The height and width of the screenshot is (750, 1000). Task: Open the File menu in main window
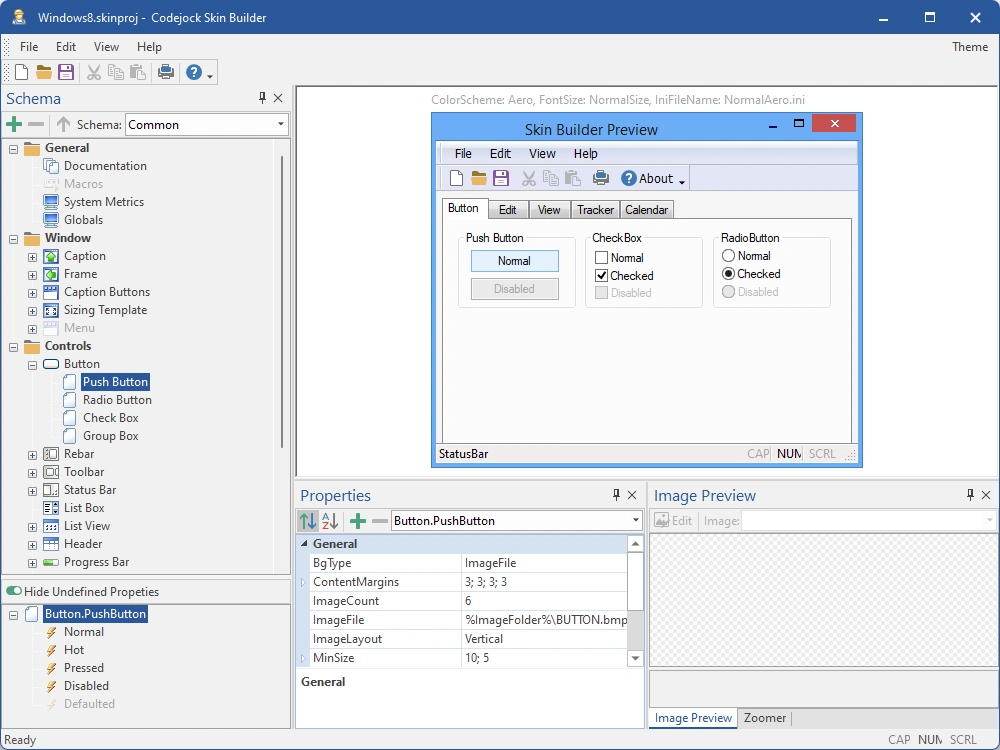point(29,47)
